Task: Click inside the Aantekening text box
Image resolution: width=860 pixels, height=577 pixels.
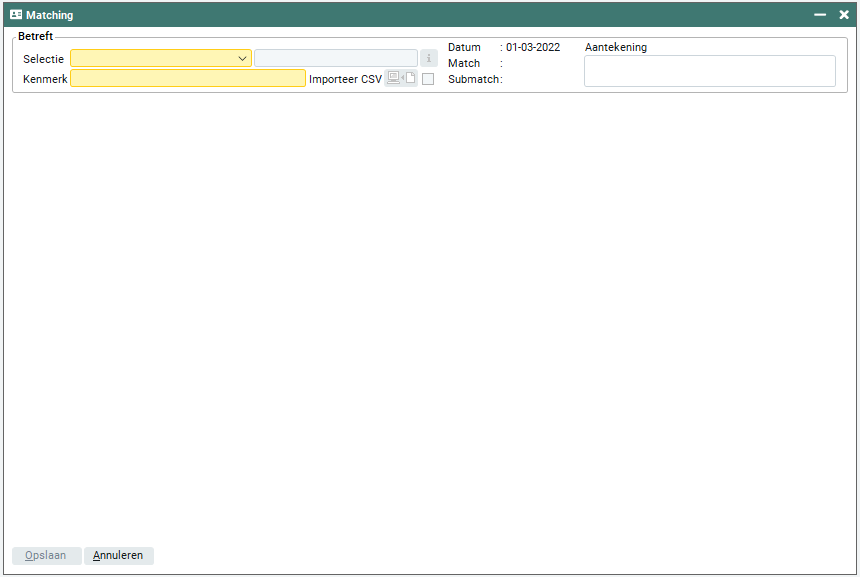Action: 709,71
